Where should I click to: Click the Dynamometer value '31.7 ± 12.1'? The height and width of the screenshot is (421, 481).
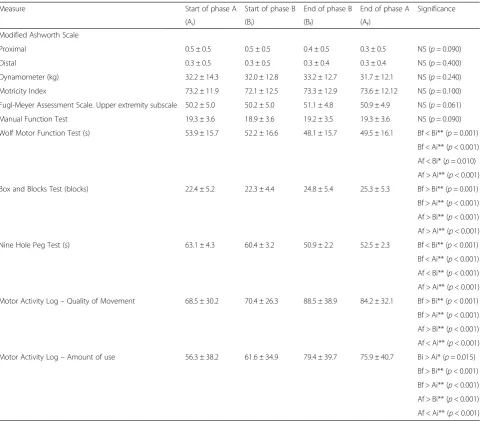(x=376, y=77)
